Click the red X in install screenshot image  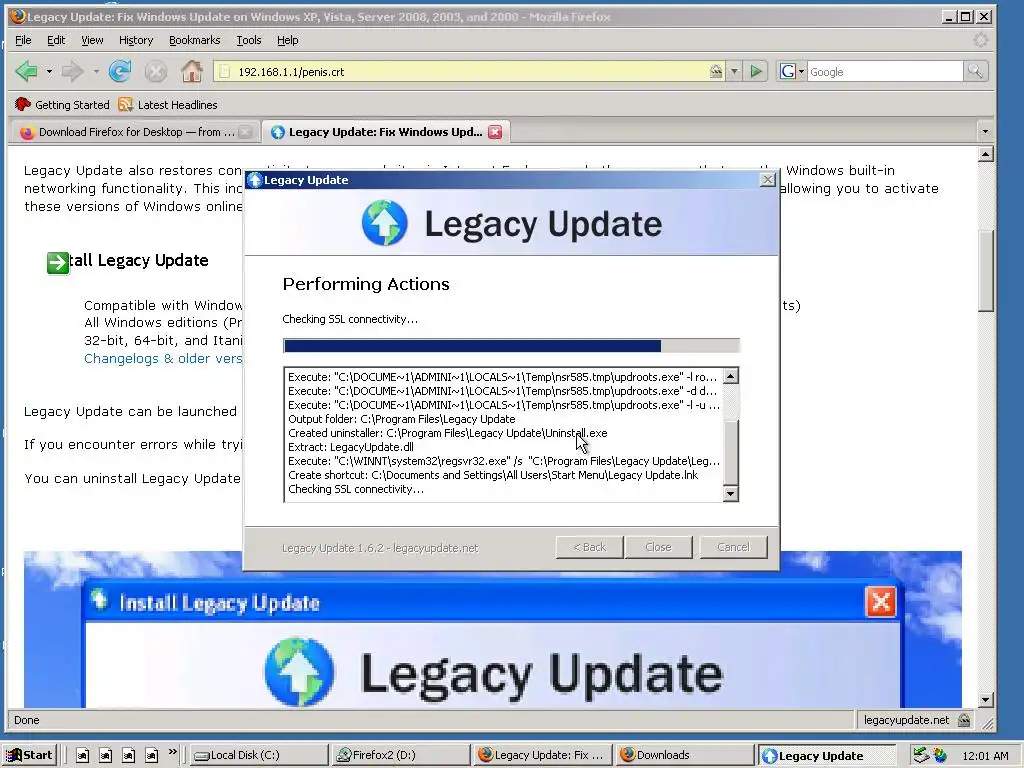pos(880,601)
